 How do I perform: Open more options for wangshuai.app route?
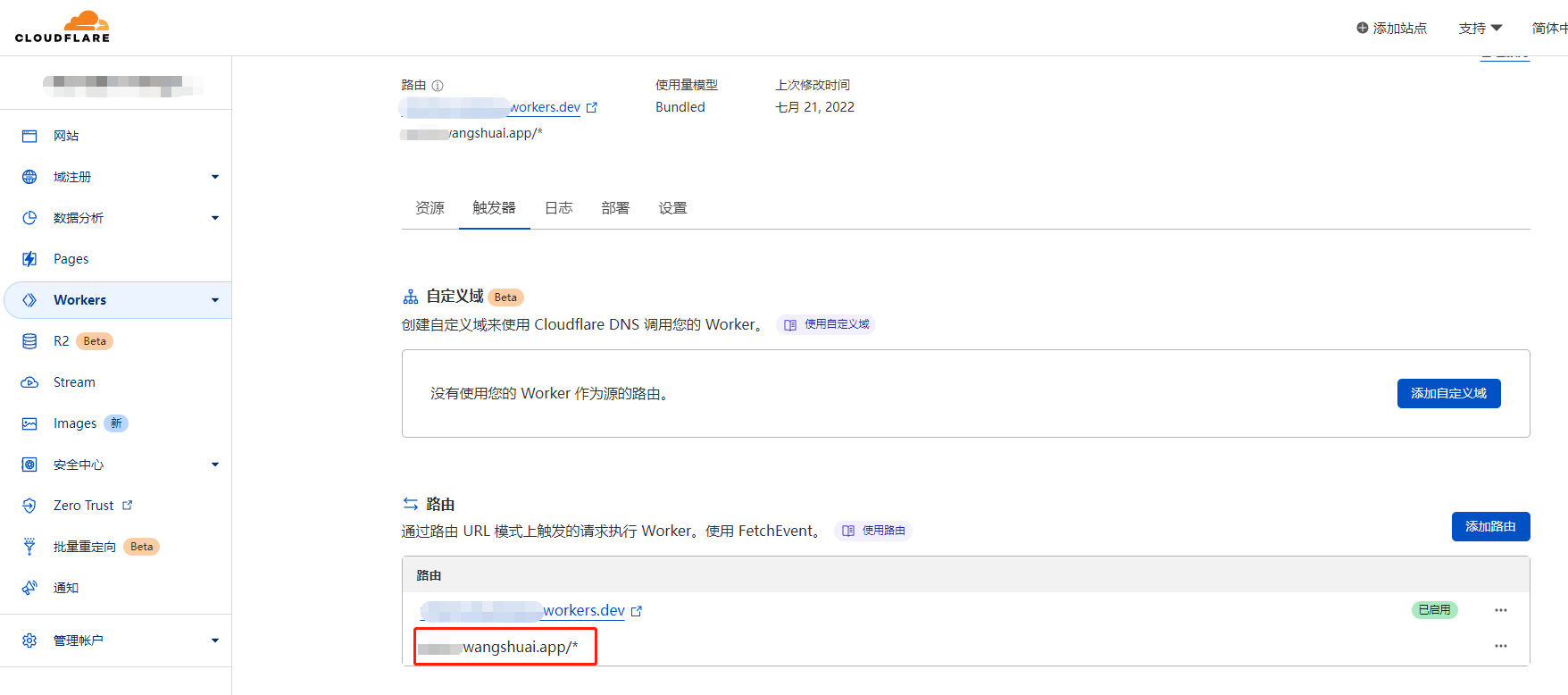coord(1501,646)
